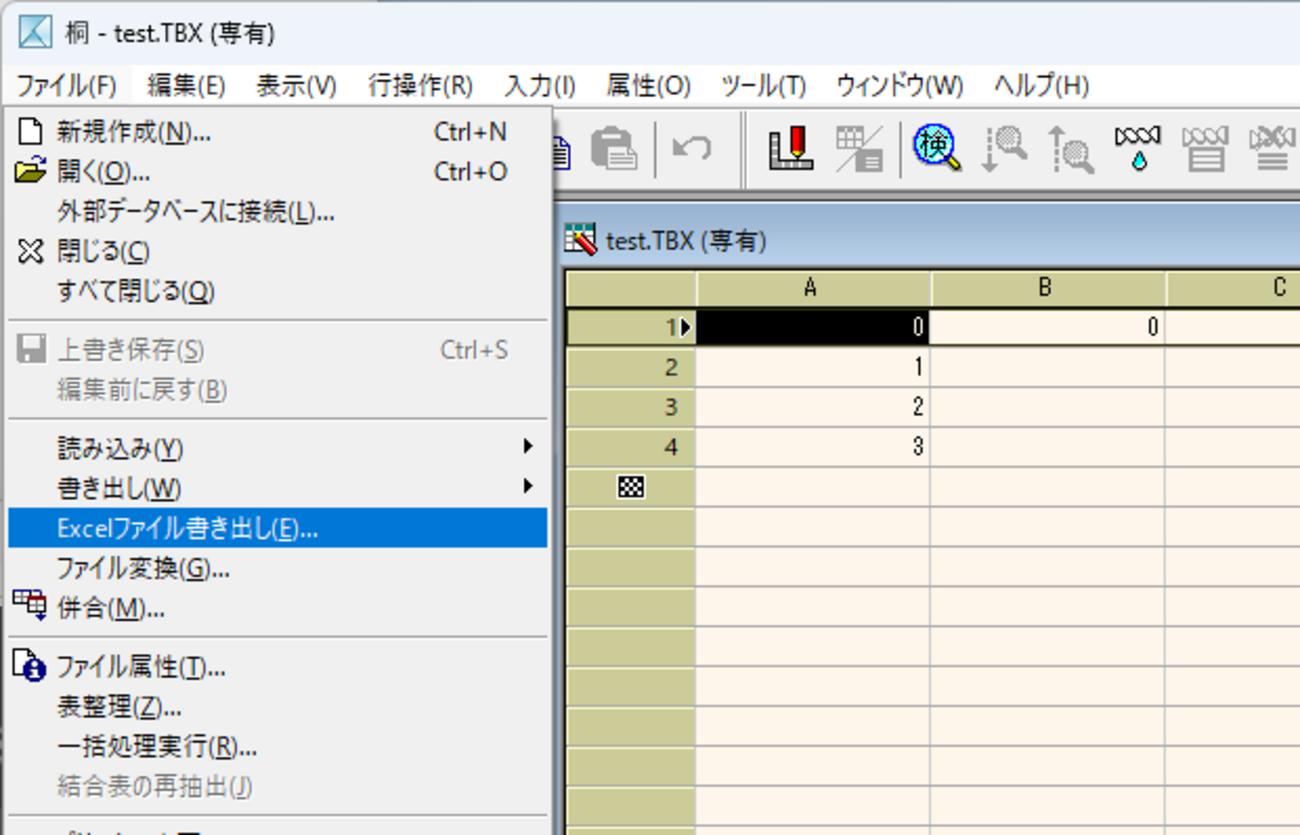
Task: Click cell A3 containing 2
Action: (x=813, y=407)
